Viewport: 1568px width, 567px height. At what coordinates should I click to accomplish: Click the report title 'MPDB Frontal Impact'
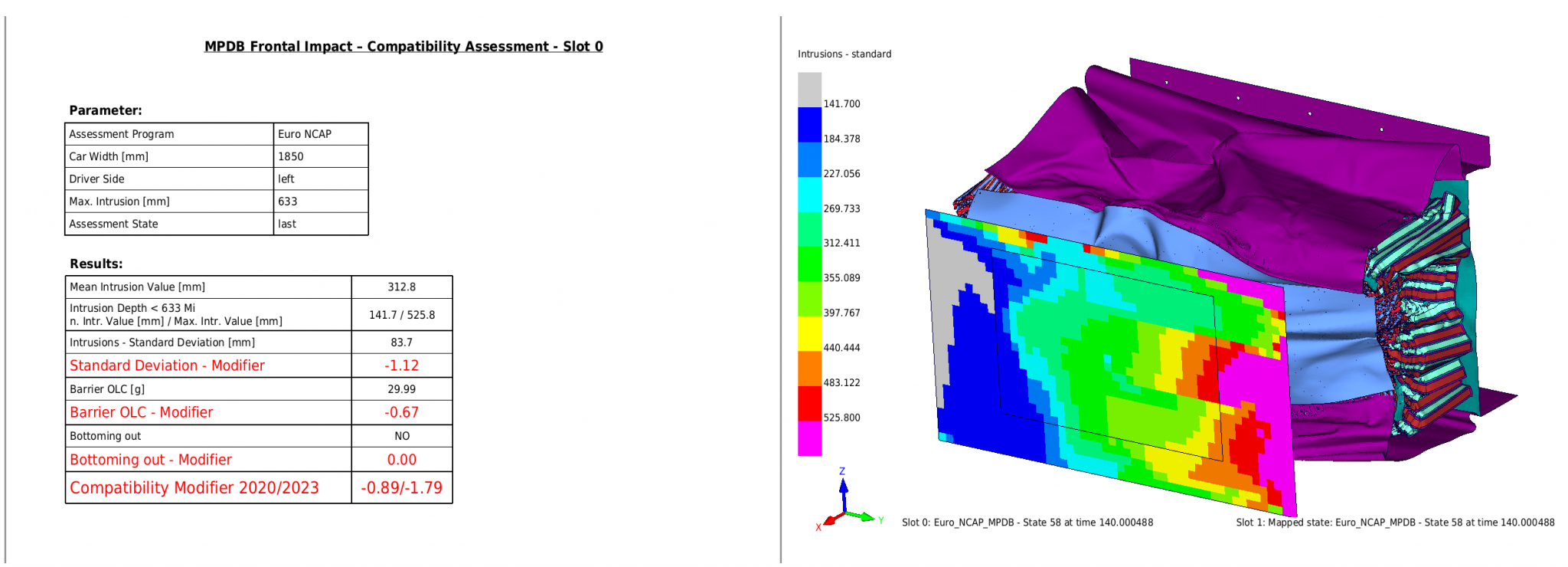point(403,47)
